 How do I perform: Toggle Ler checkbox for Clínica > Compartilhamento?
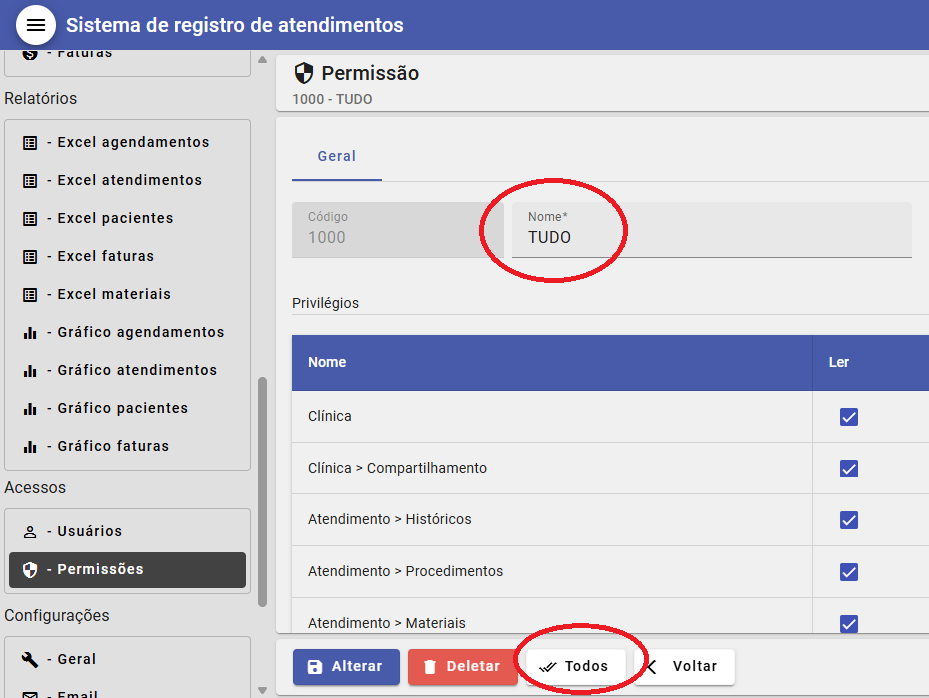click(849, 469)
